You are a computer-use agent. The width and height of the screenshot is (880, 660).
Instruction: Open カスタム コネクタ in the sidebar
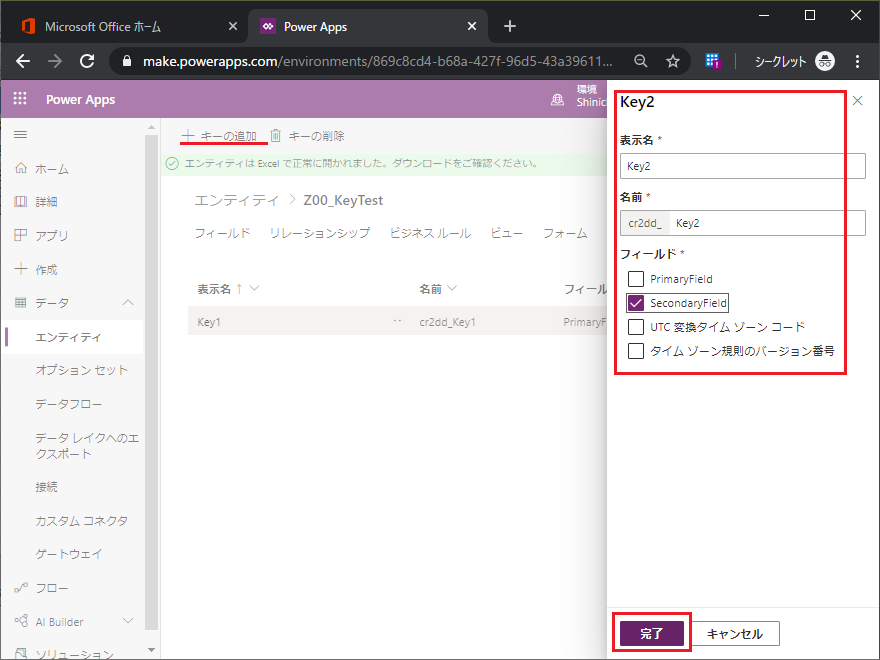pyautogui.click(x=82, y=520)
